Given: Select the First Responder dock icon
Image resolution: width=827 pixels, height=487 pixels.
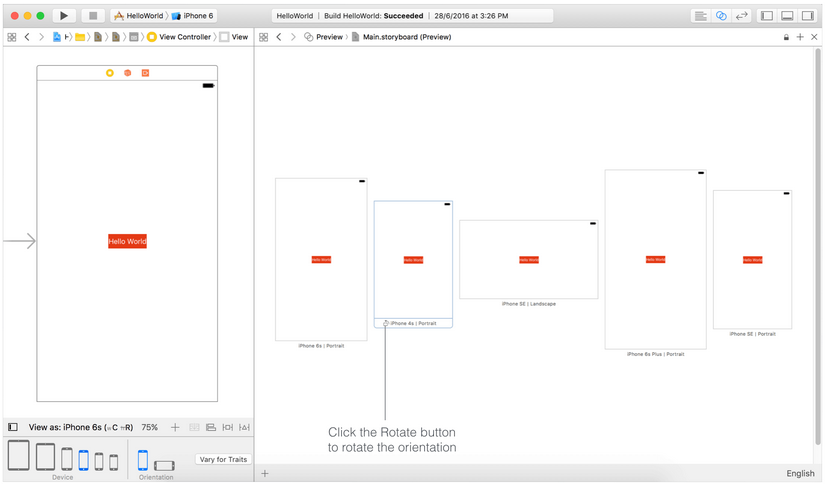Looking at the screenshot, I should (x=128, y=73).
